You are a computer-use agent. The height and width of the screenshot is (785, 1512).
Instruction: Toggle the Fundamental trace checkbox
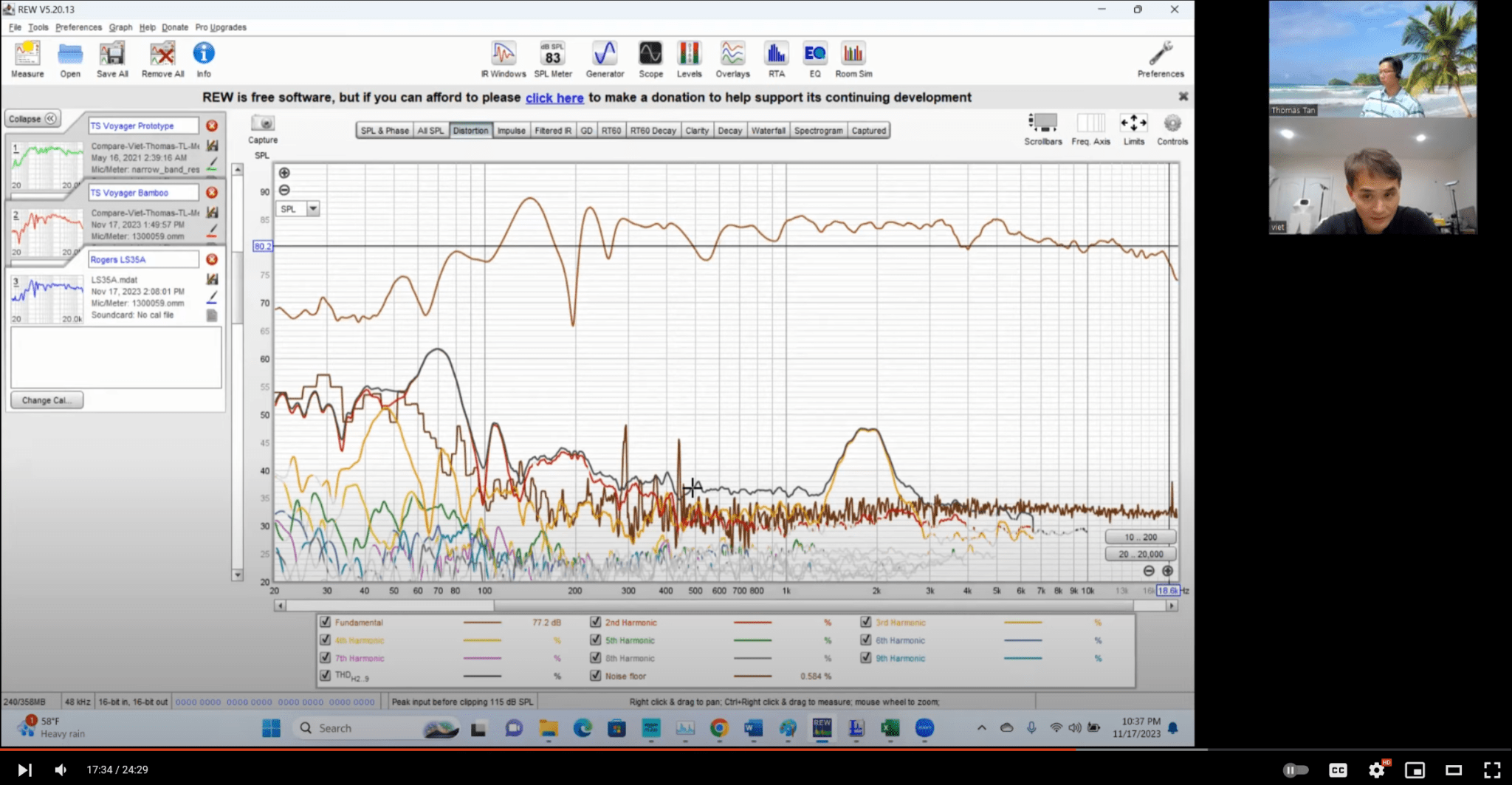325,622
